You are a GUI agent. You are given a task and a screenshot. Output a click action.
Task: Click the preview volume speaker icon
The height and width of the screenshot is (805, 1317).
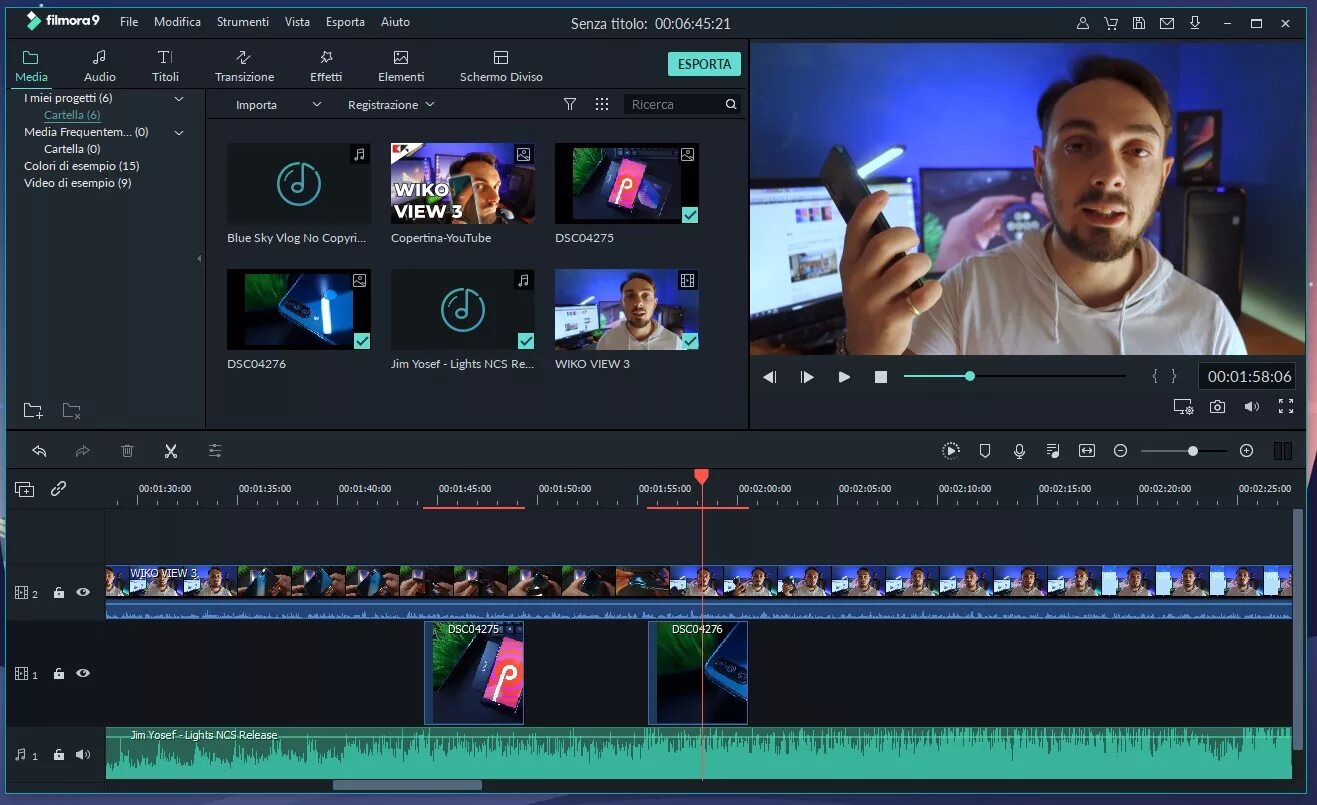tap(1251, 407)
